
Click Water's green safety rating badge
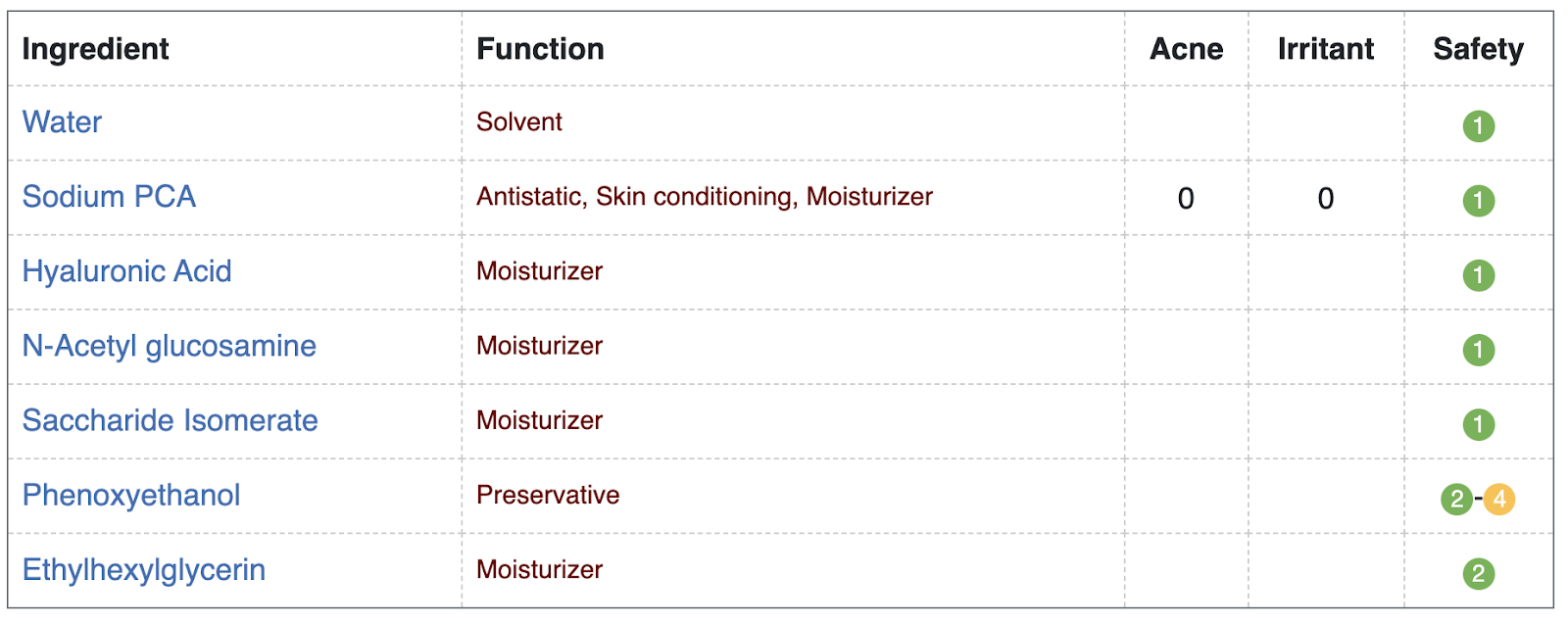1478,126
